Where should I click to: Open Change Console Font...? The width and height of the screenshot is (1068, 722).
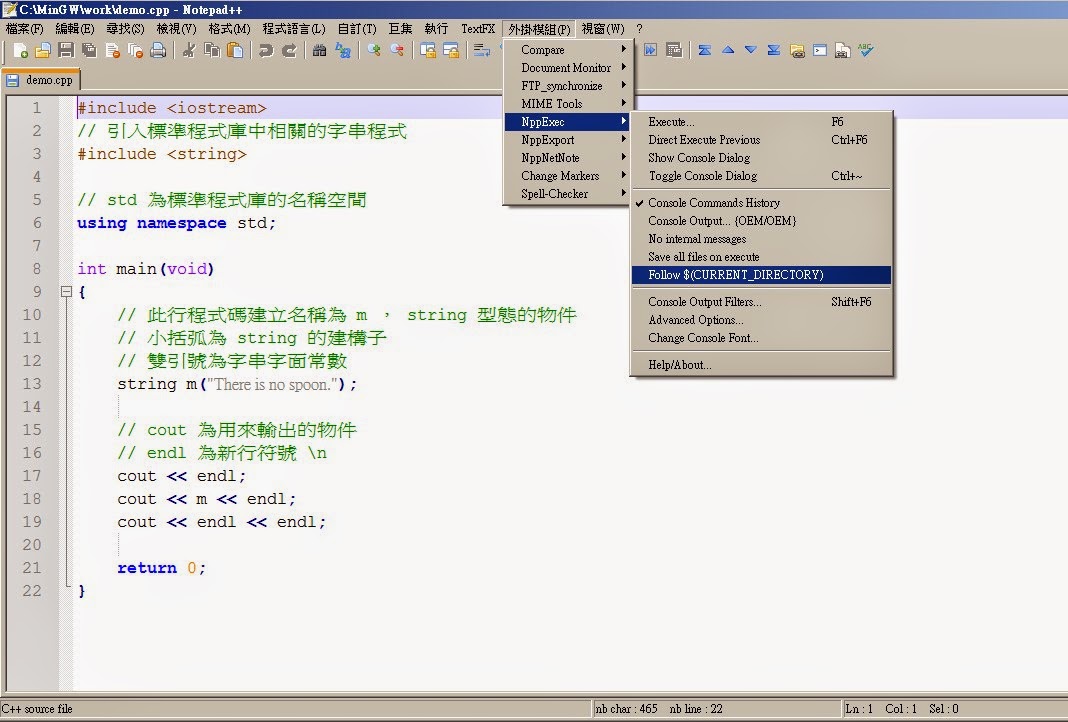(761, 338)
